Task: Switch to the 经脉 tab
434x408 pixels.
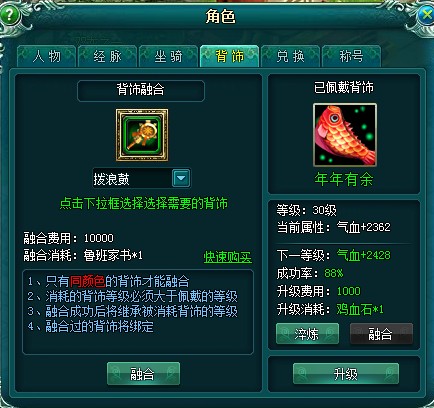Action: (x=107, y=56)
